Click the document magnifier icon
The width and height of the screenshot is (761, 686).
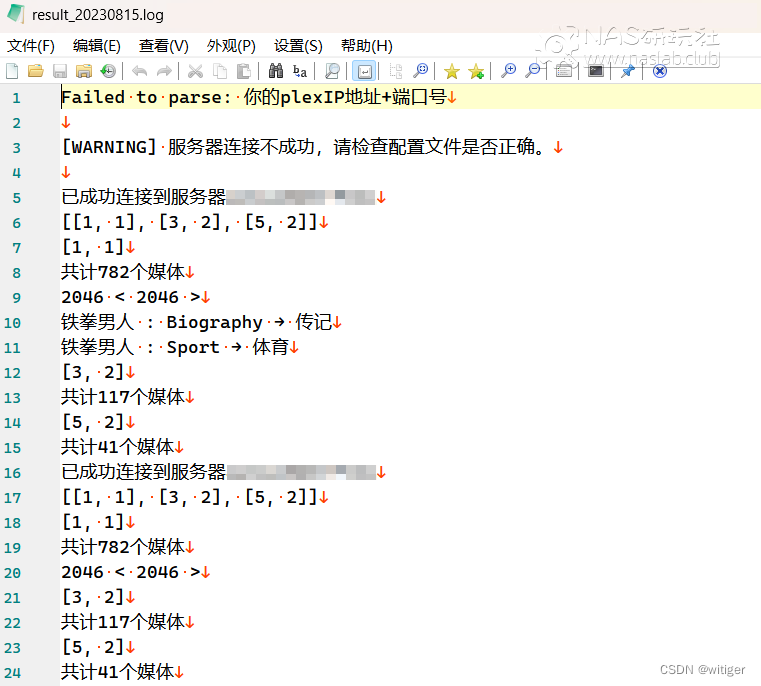coord(332,71)
